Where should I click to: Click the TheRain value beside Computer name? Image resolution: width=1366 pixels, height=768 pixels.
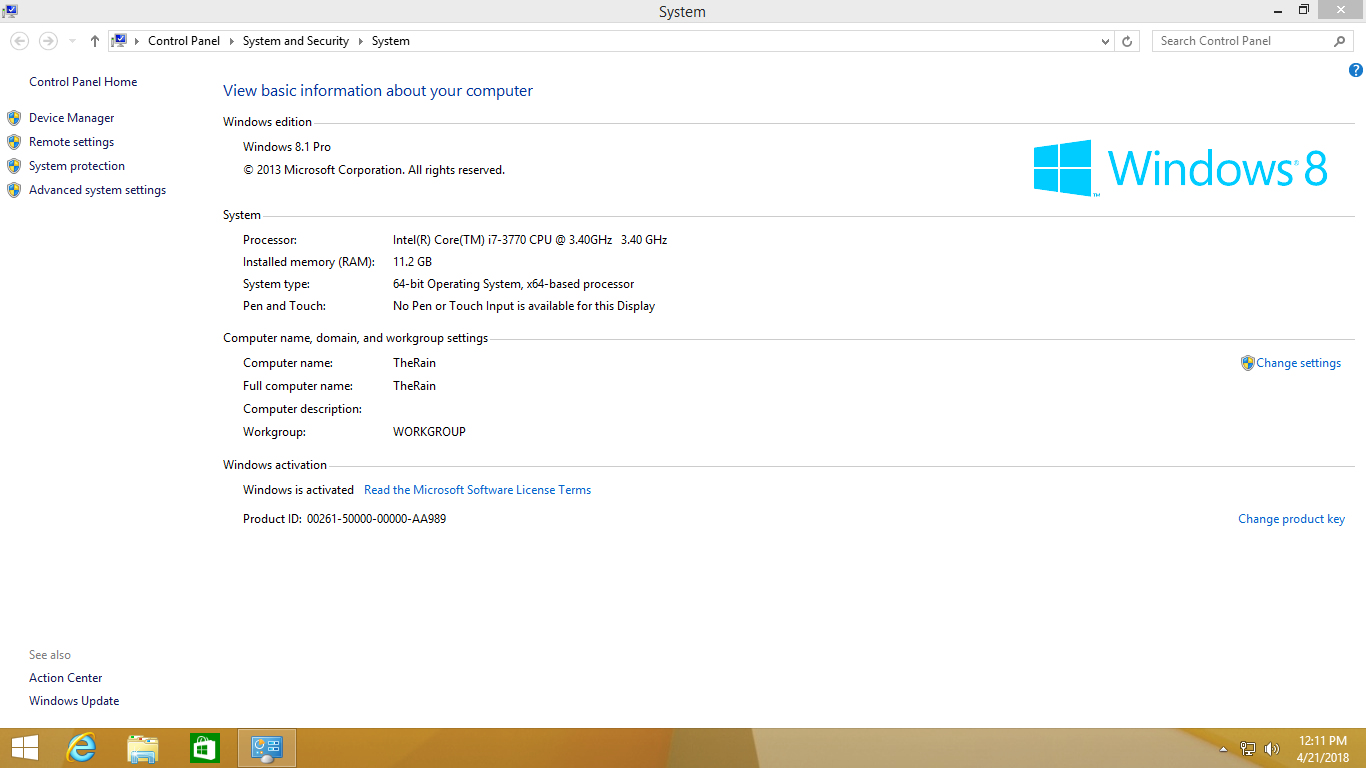point(414,363)
